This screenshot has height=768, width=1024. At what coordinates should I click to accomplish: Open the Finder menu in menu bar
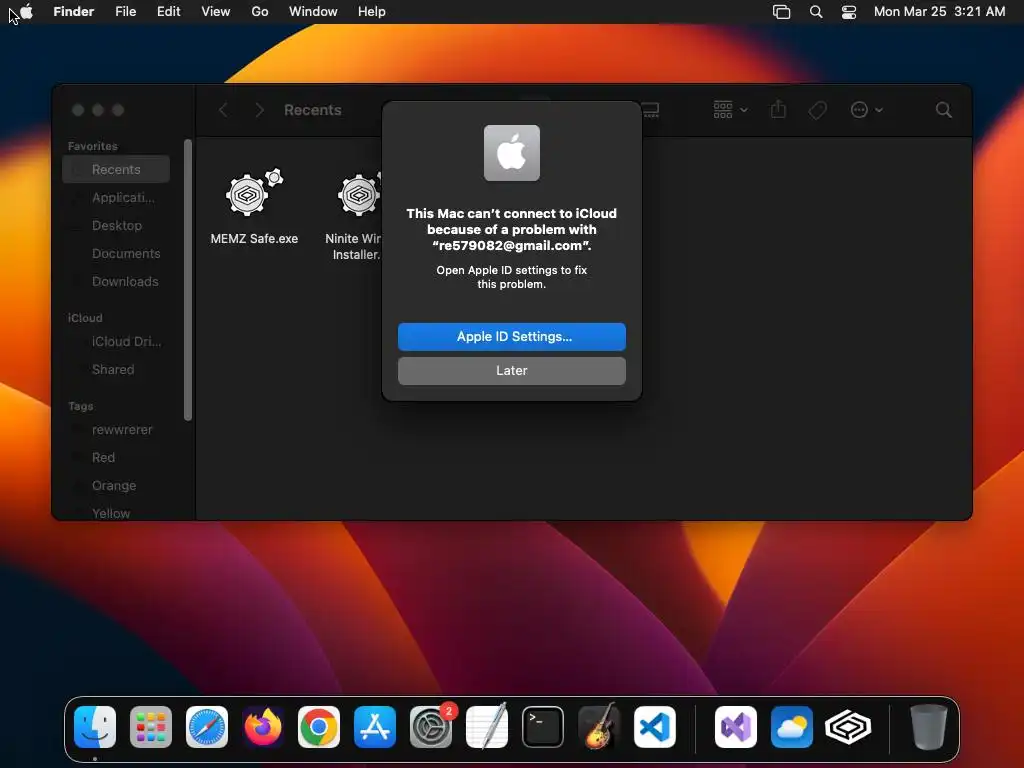pos(73,11)
